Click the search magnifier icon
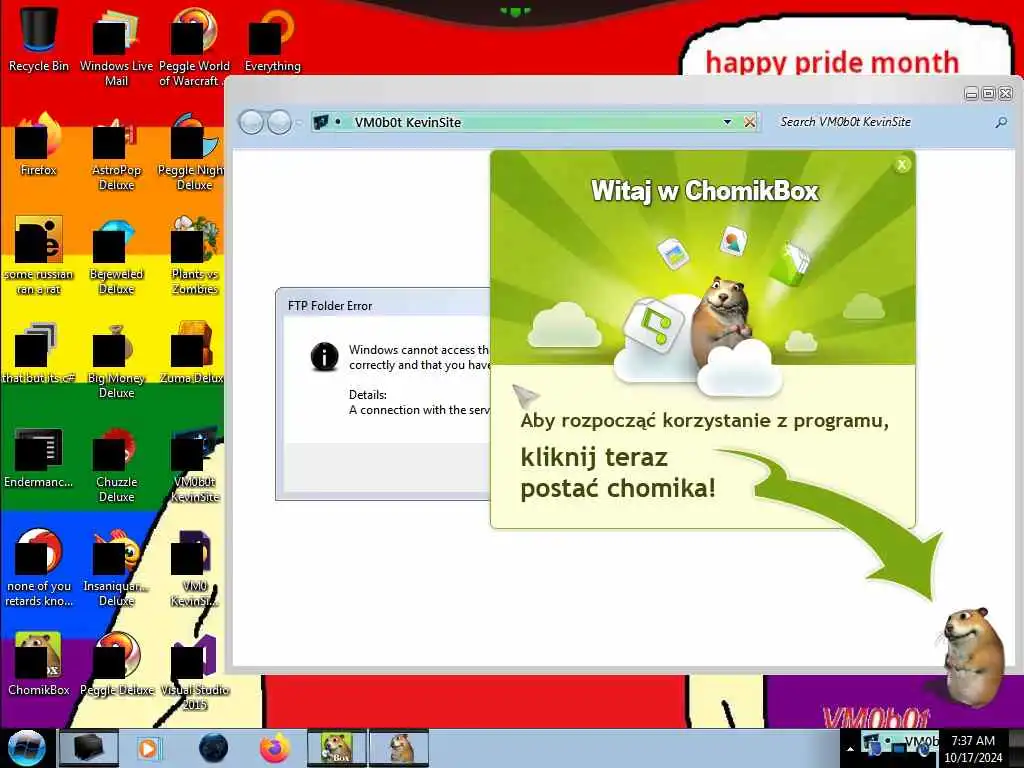The image size is (1024, 768). (x=1000, y=122)
